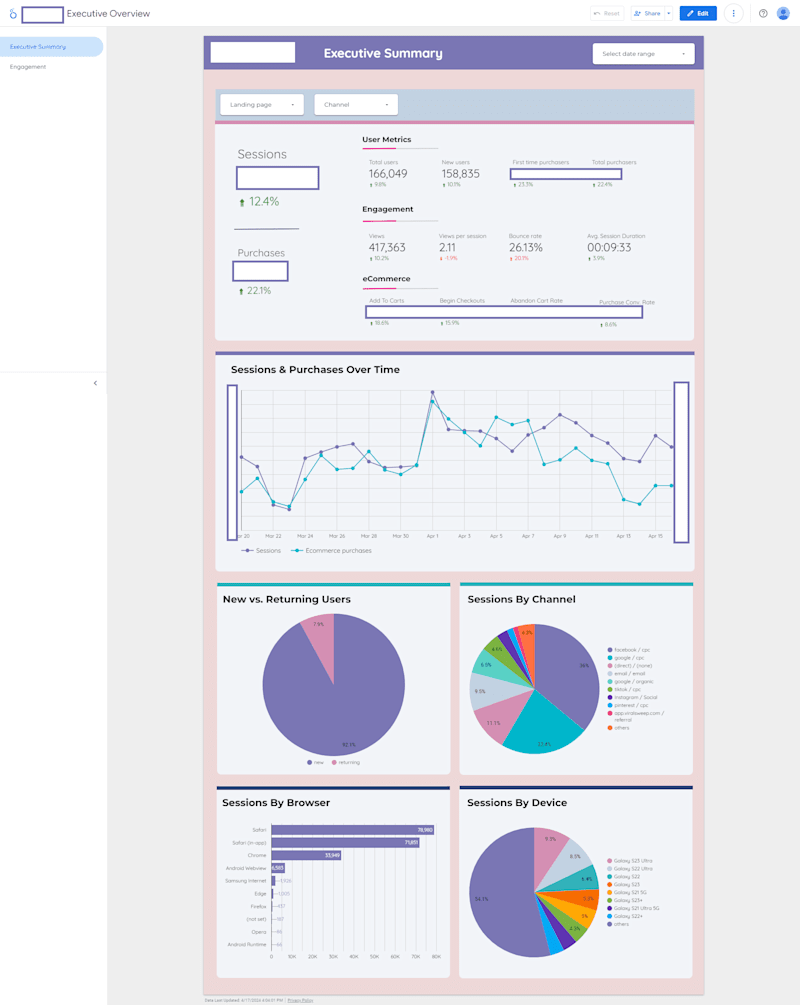Click the New users value 158,835
Screen dimensions: 800x1005
(x=460, y=174)
